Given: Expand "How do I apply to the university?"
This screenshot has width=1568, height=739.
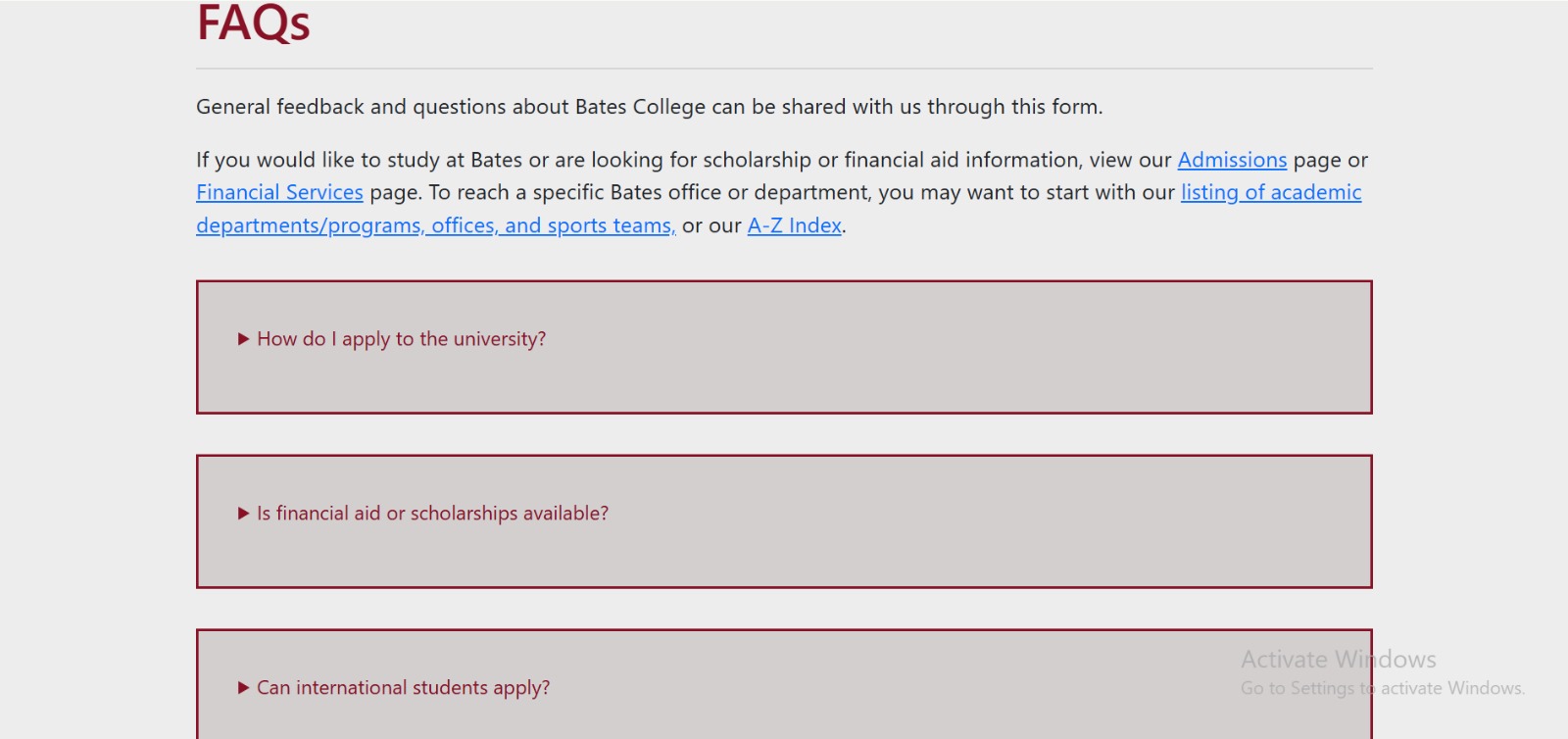Looking at the screenshot, I should click(x=401, y=339).
